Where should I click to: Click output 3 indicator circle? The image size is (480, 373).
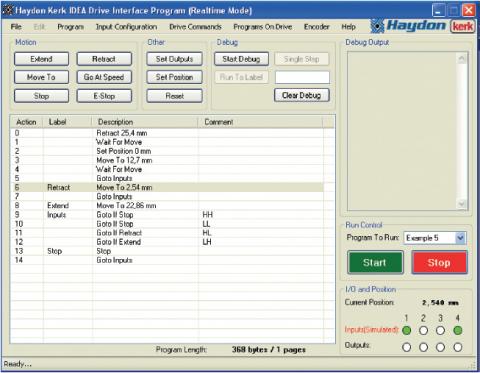(x=440, y=347)
